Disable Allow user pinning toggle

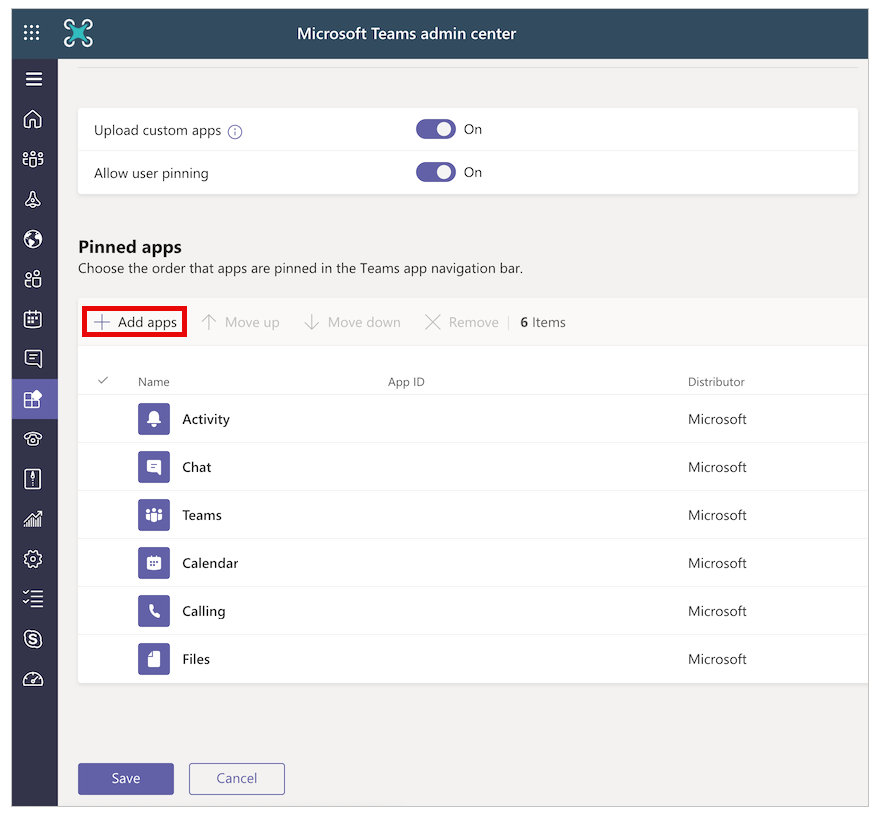tap(436, 172)
